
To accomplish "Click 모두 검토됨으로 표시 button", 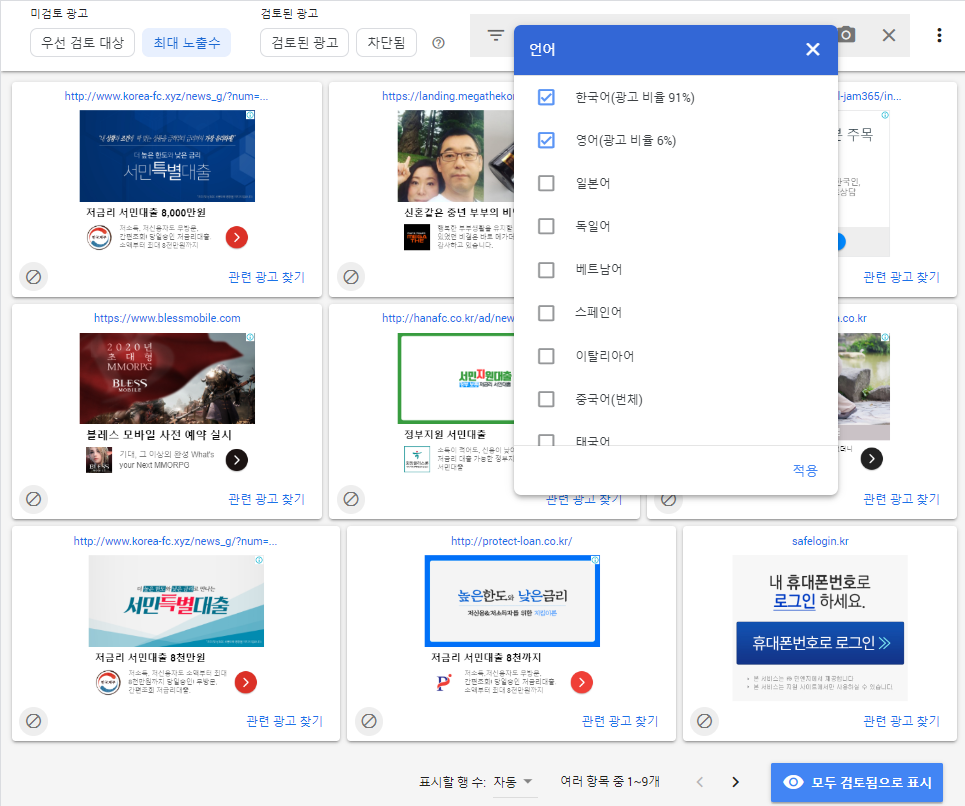I will (x=857, y=782).
